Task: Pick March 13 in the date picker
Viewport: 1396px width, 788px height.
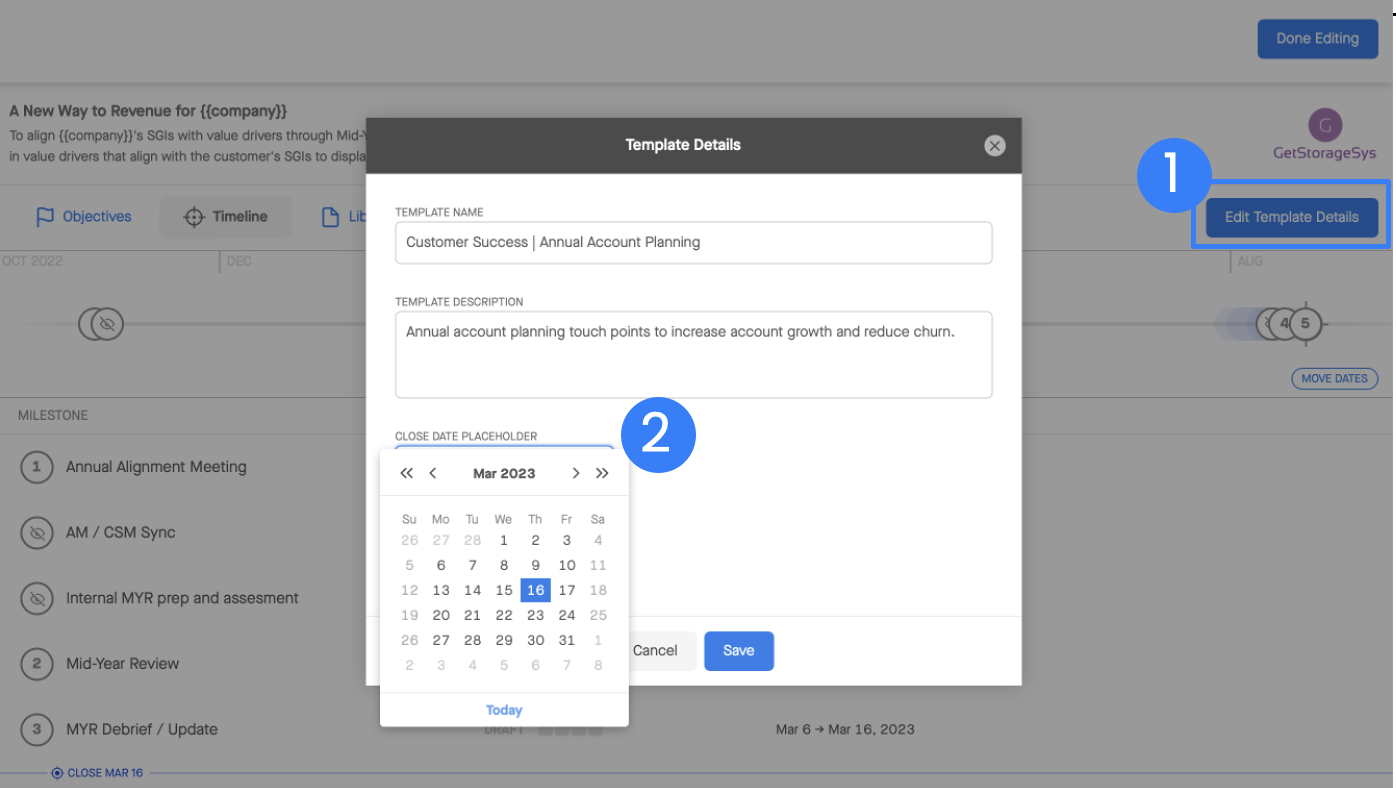Action: click(441, 590)
